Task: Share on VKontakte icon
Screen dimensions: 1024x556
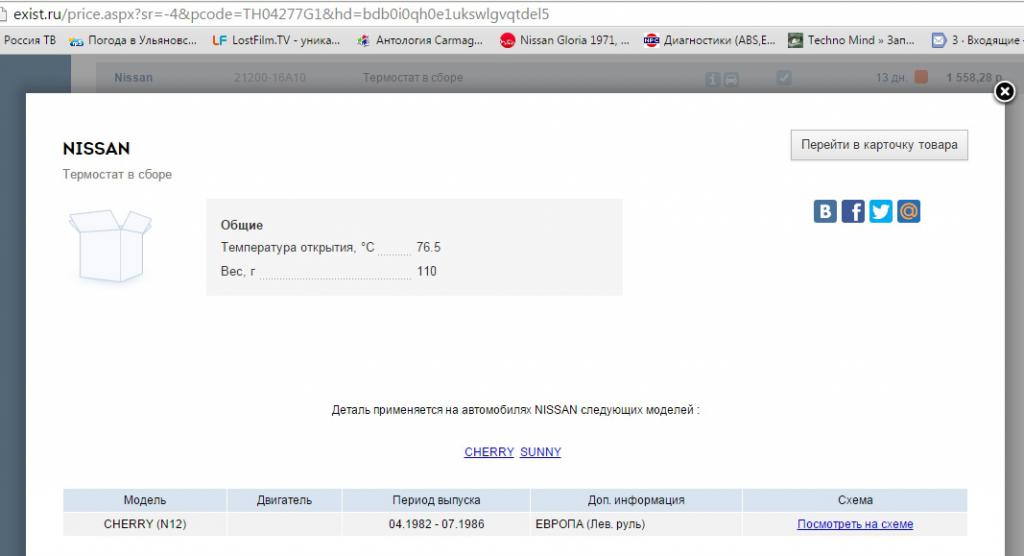Action: [825, 211]
